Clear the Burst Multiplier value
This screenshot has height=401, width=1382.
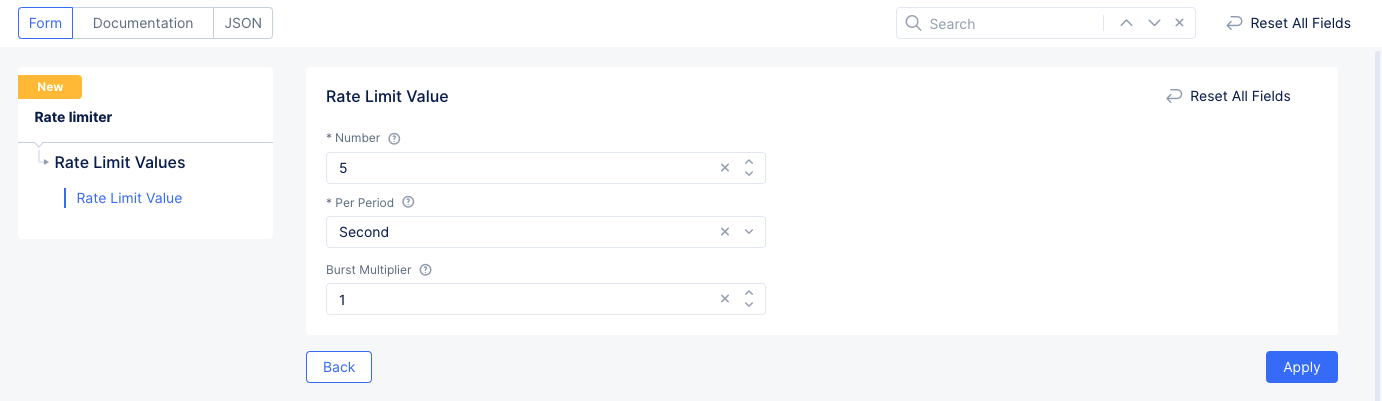[725, 299]
